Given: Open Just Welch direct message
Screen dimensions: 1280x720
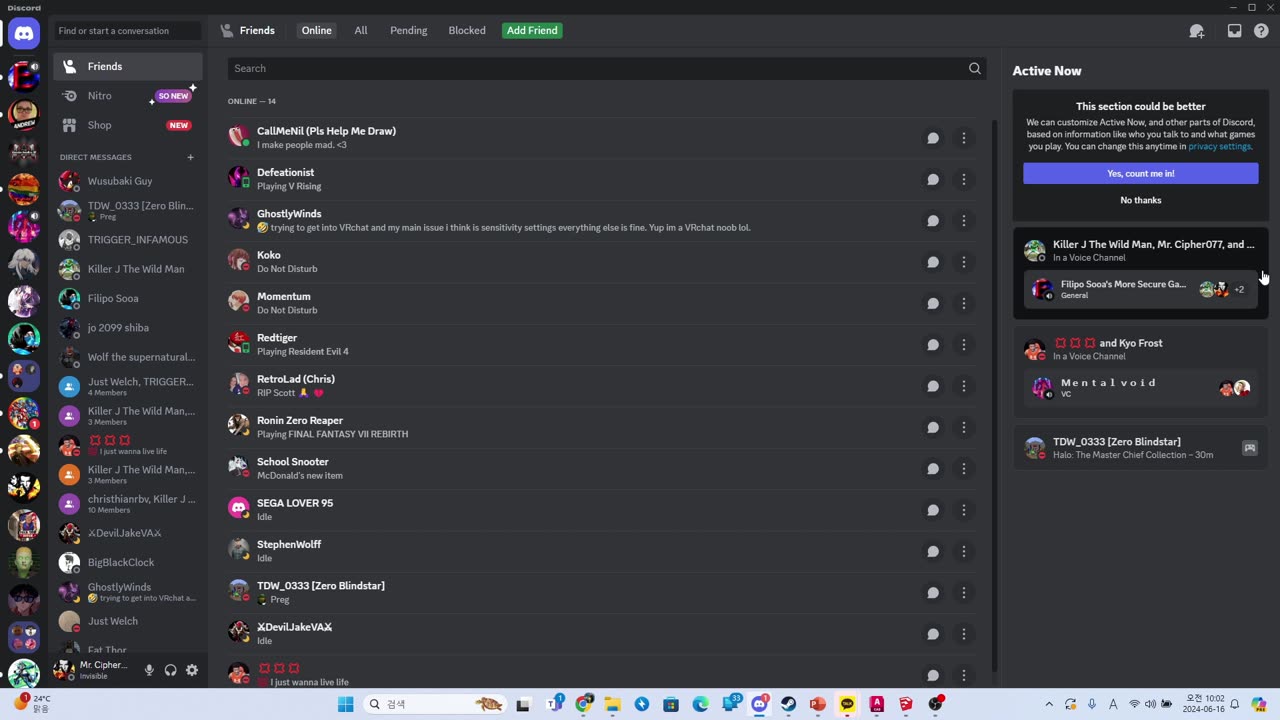Looking at the screenshot, I should (x=128, y=621).
